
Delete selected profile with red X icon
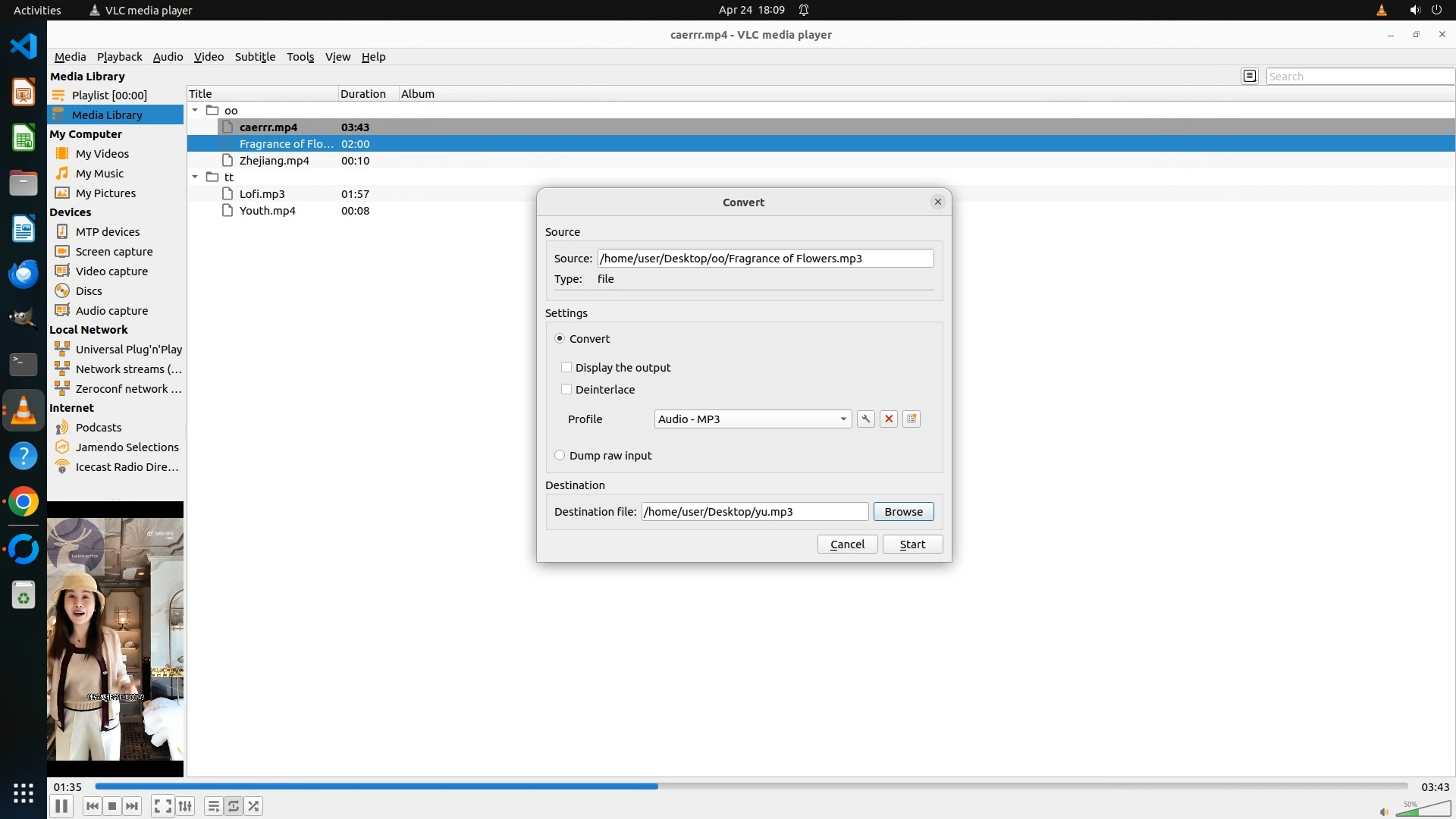point(889,419)
